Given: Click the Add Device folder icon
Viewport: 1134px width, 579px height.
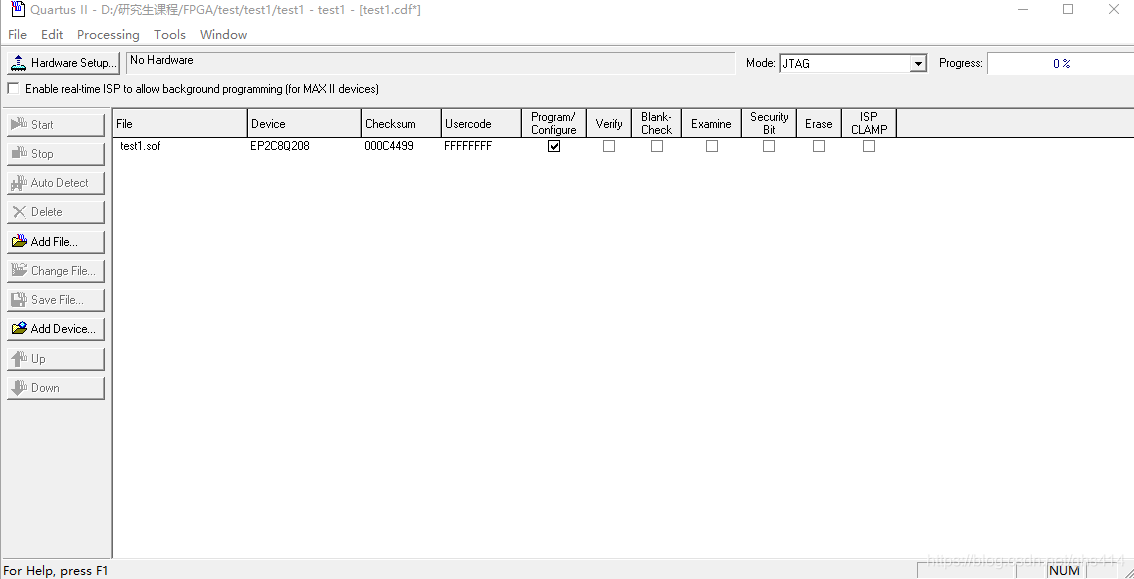Looking at the screenshot, I should pos(20,328).
